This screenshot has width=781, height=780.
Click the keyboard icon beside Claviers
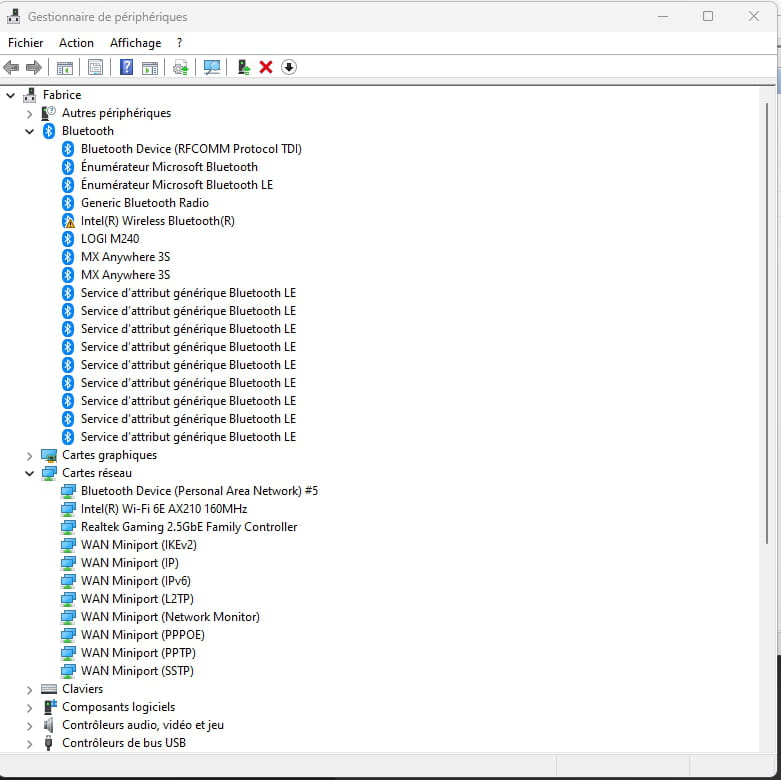tap(49, 689)
